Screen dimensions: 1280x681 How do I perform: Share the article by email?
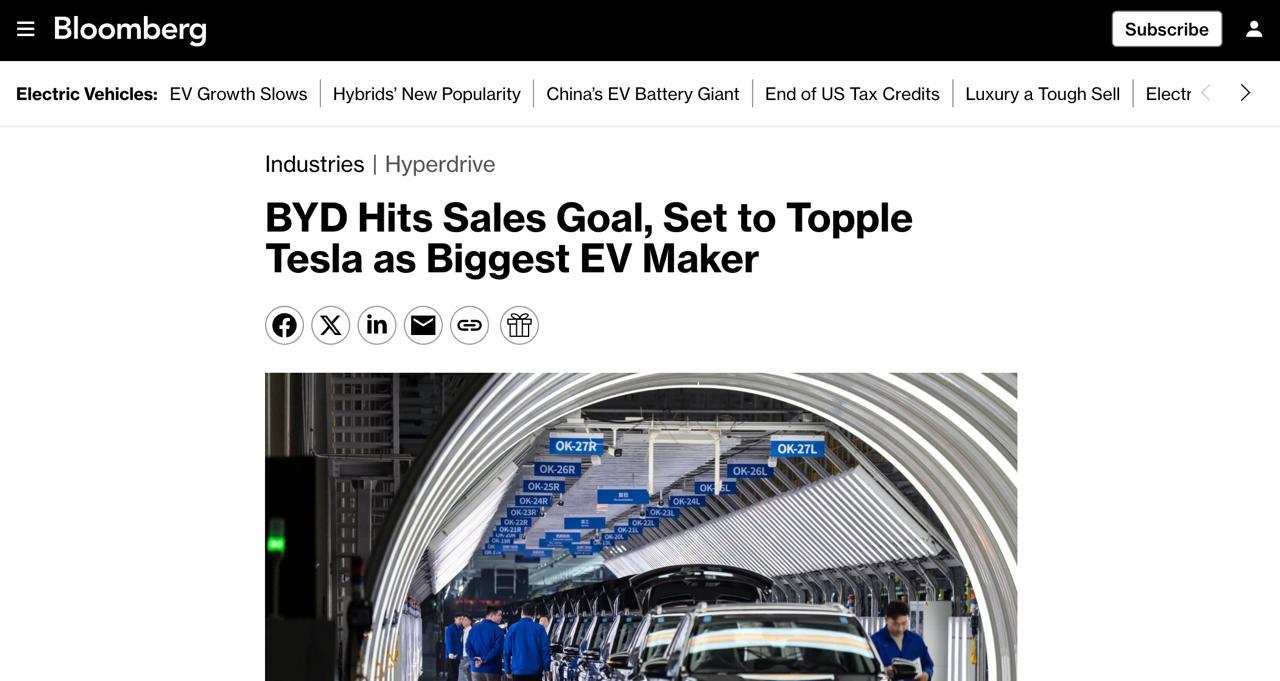coord(423,325)
